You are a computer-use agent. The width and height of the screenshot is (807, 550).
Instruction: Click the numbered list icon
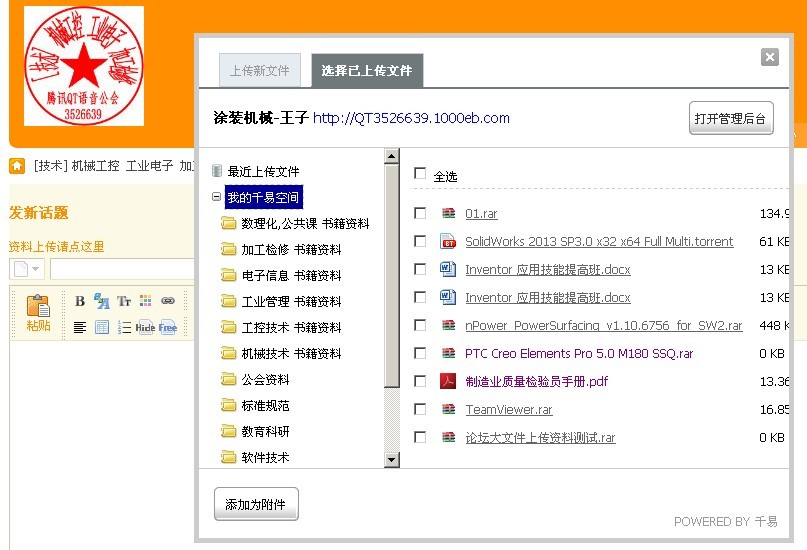point(124,327)
